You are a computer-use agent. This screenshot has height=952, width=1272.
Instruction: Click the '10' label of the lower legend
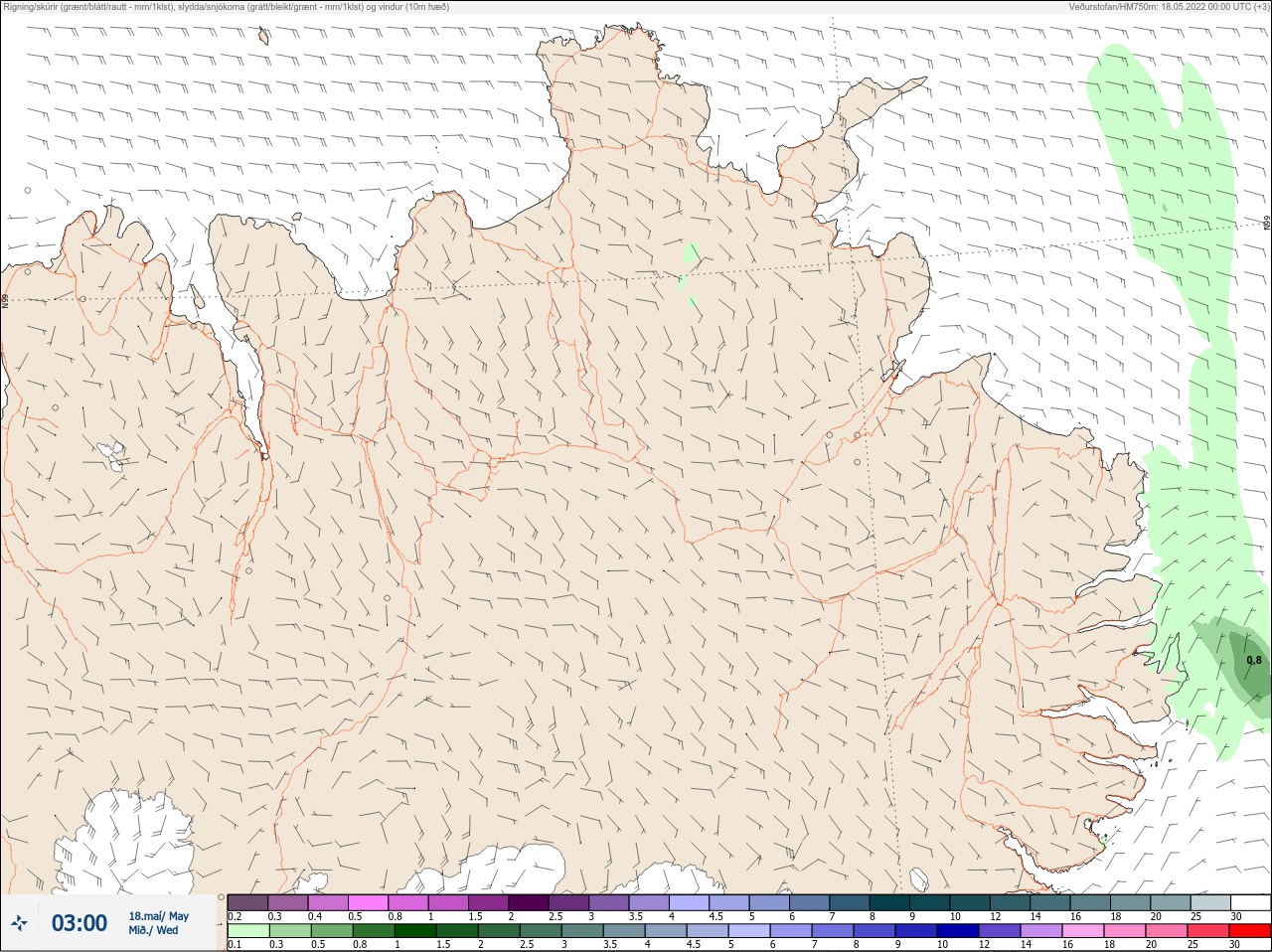(942, 944)
